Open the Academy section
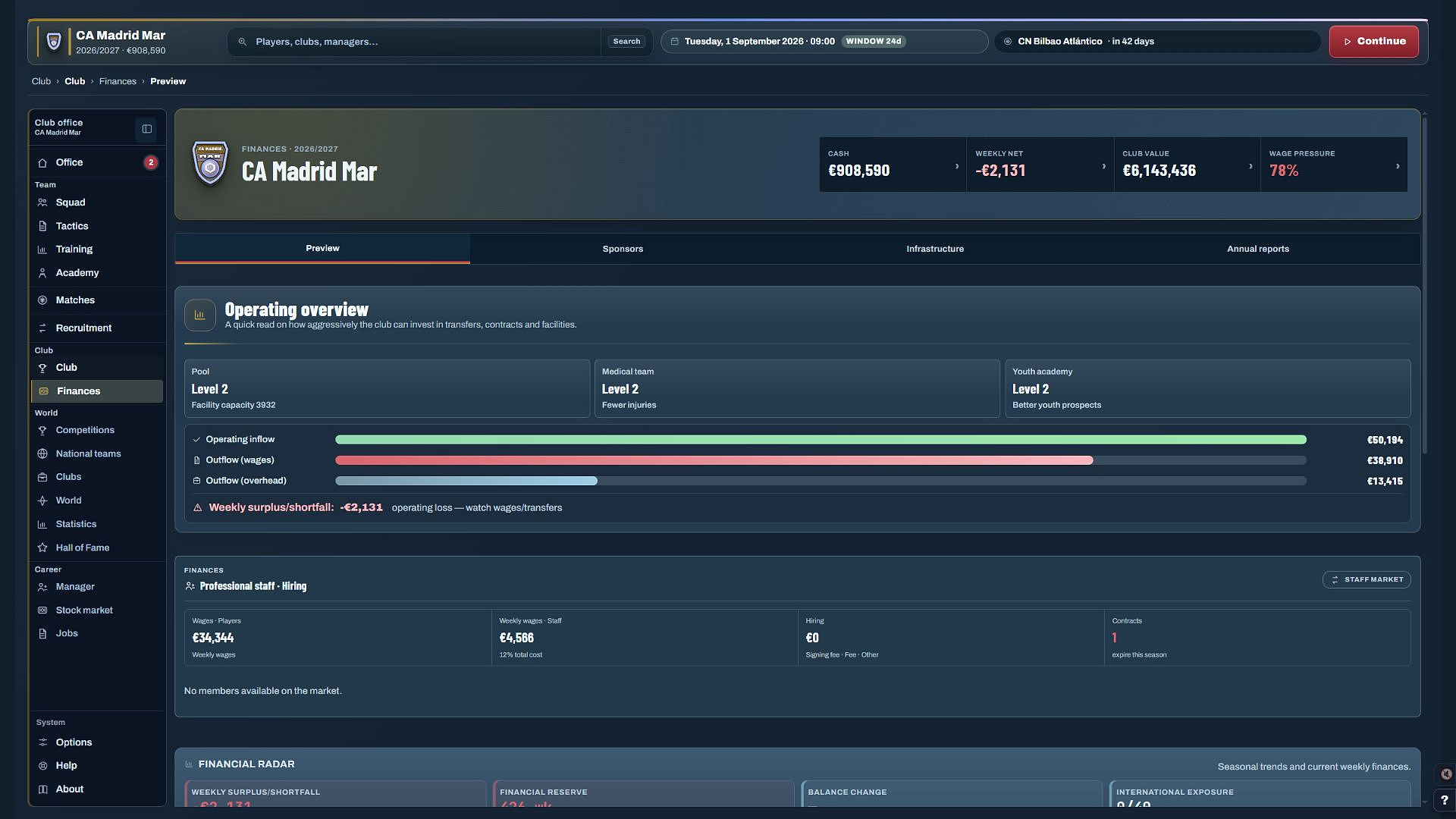Image resolution: width=1456 pixels, height=819 pixels. tap(97, 273)
